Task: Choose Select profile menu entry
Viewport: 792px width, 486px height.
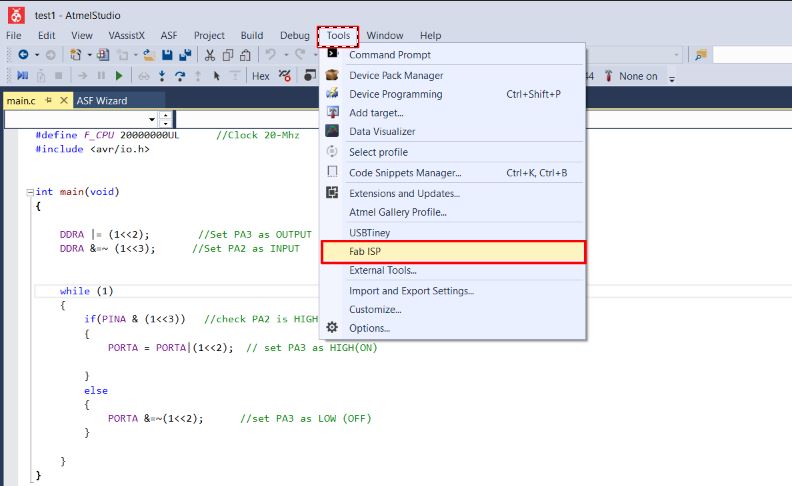Action: (x=453, y=152)
